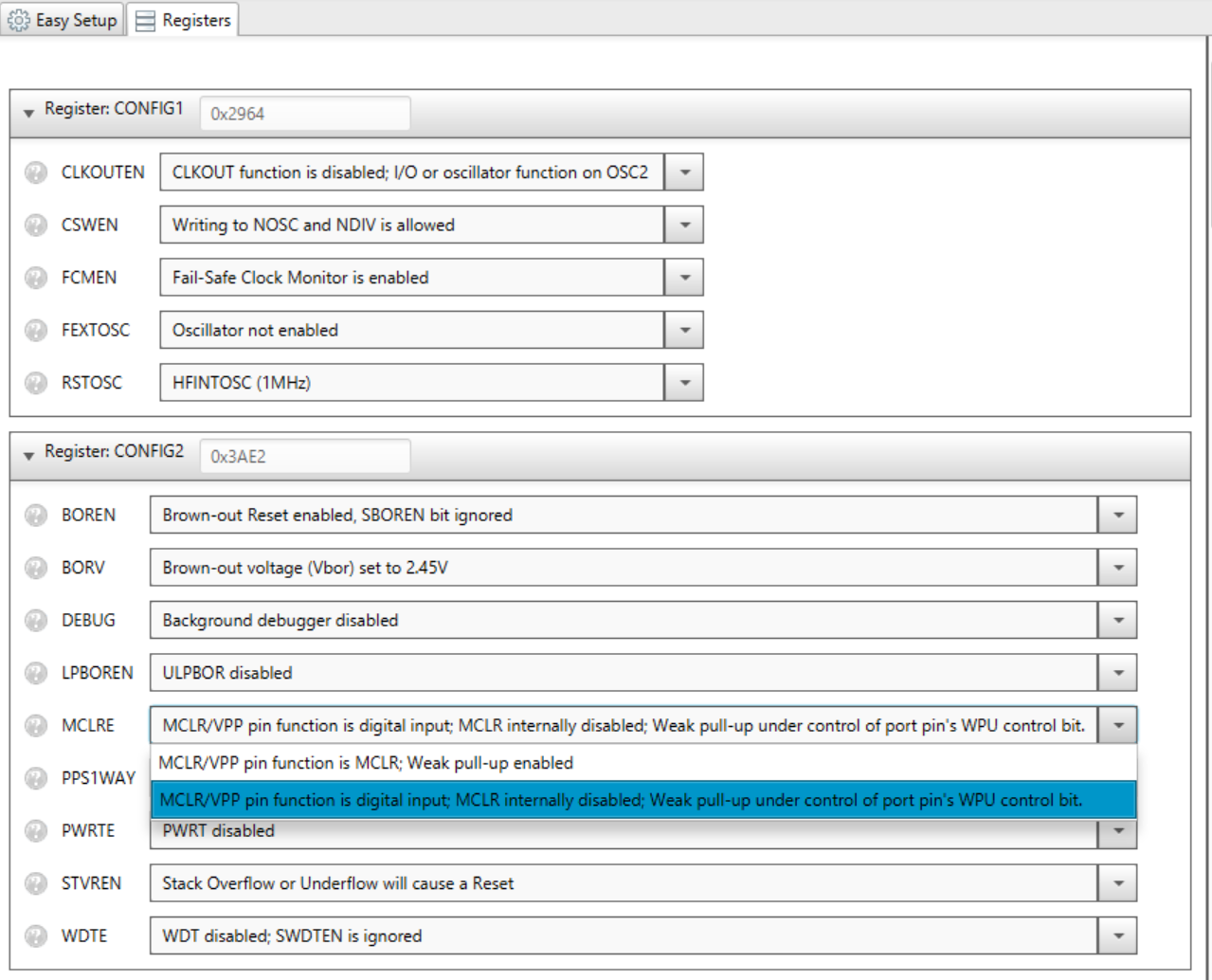Viewport: 1212px width, 980px height.
Task: Open the FEXTOSC oscillator dropdown
Action: tap(684, 331)
